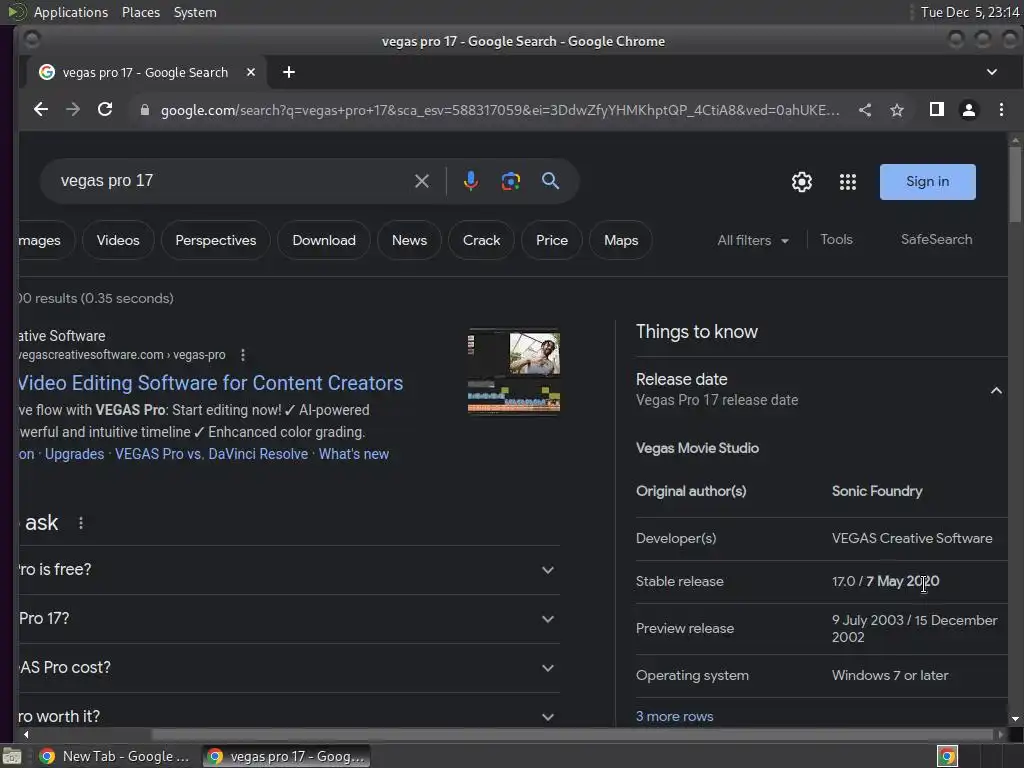Expand the 'Pro worth it?' question
Image resolution: width=1024 pixels, height=768 pixels.
[287, 716]
